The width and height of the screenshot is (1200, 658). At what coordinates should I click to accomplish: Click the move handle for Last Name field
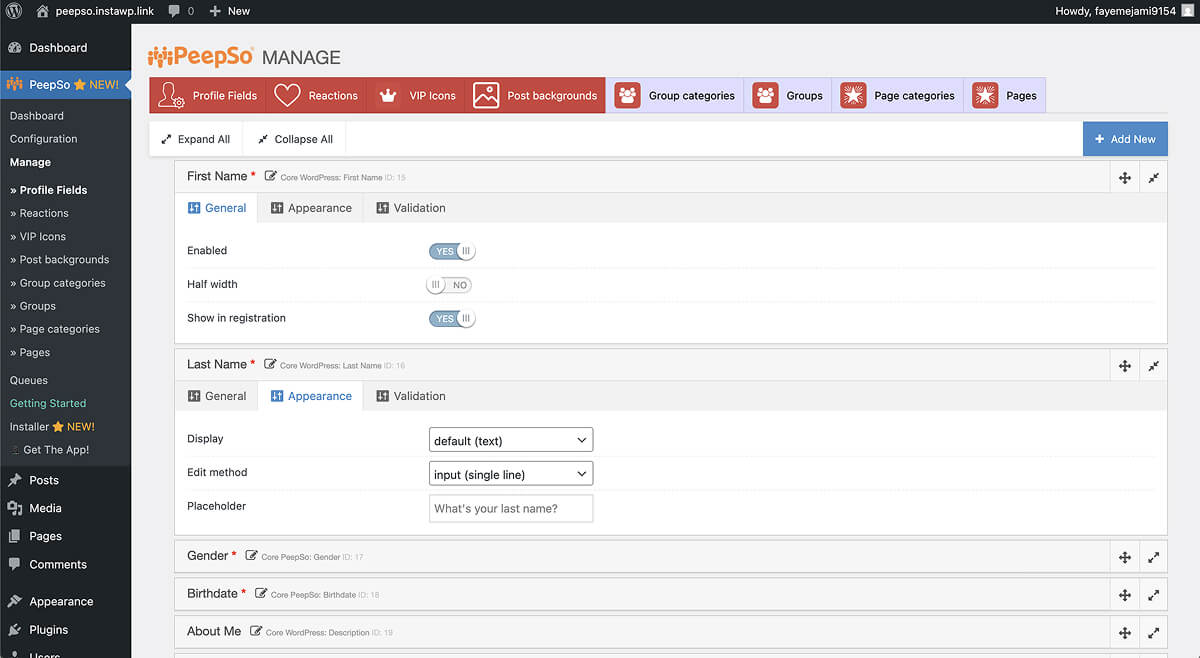[x=1125, y=366]
